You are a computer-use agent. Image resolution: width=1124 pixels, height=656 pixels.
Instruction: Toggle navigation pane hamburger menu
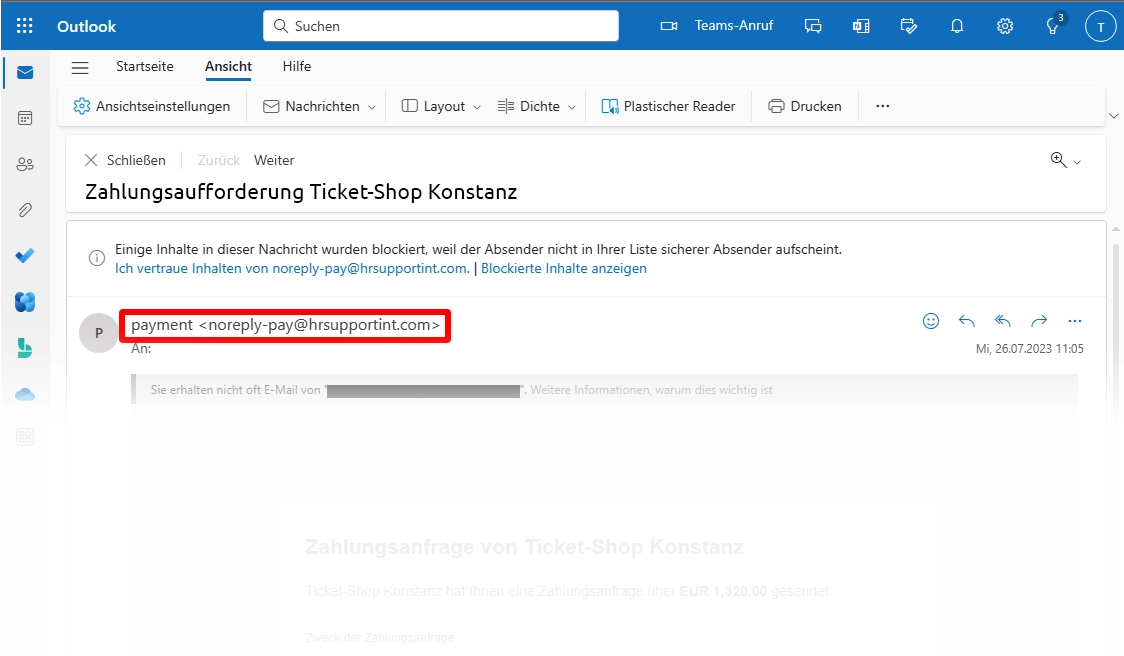pyautogui.click(x=80, y=67)
